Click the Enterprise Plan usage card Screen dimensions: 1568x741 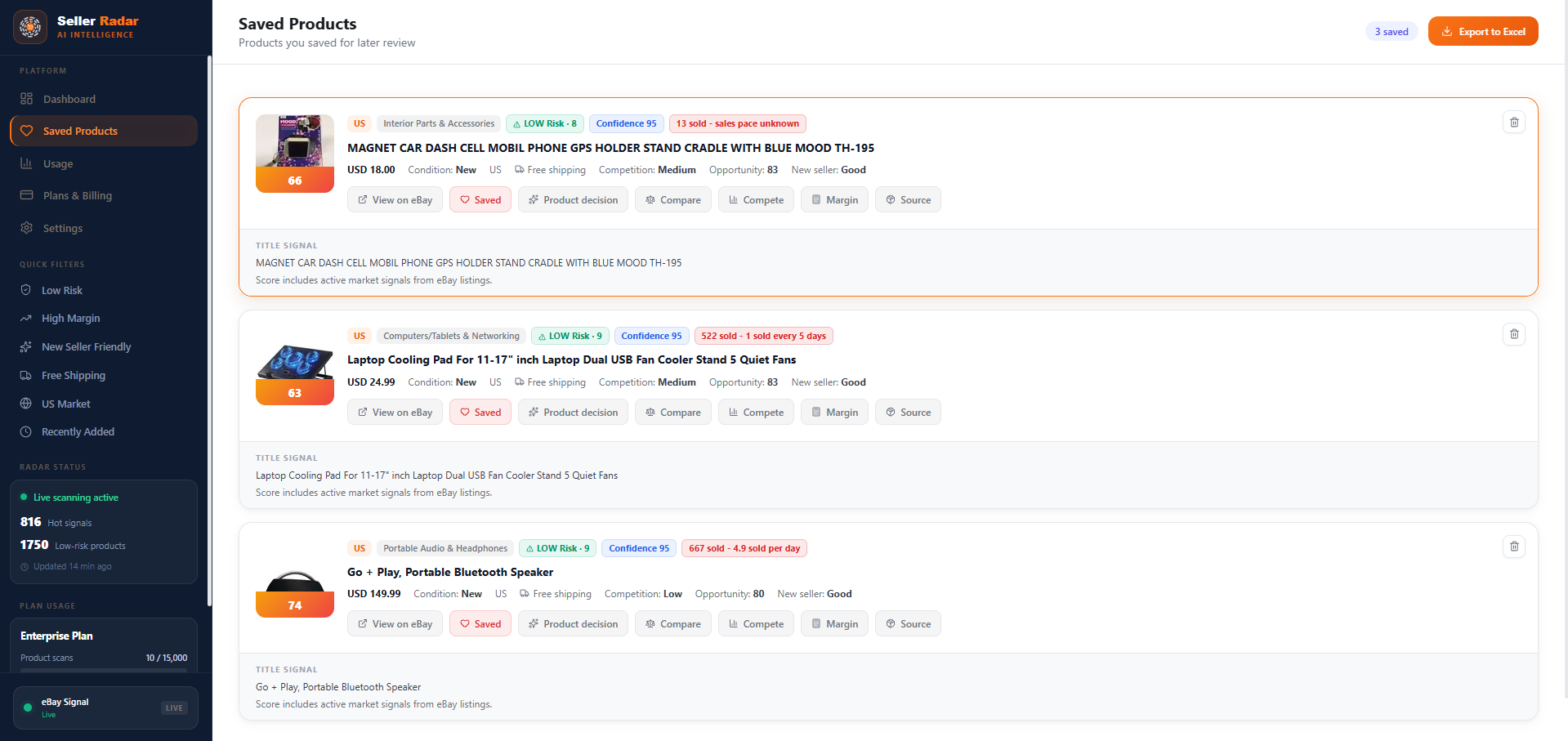click(x=104, y=645)
